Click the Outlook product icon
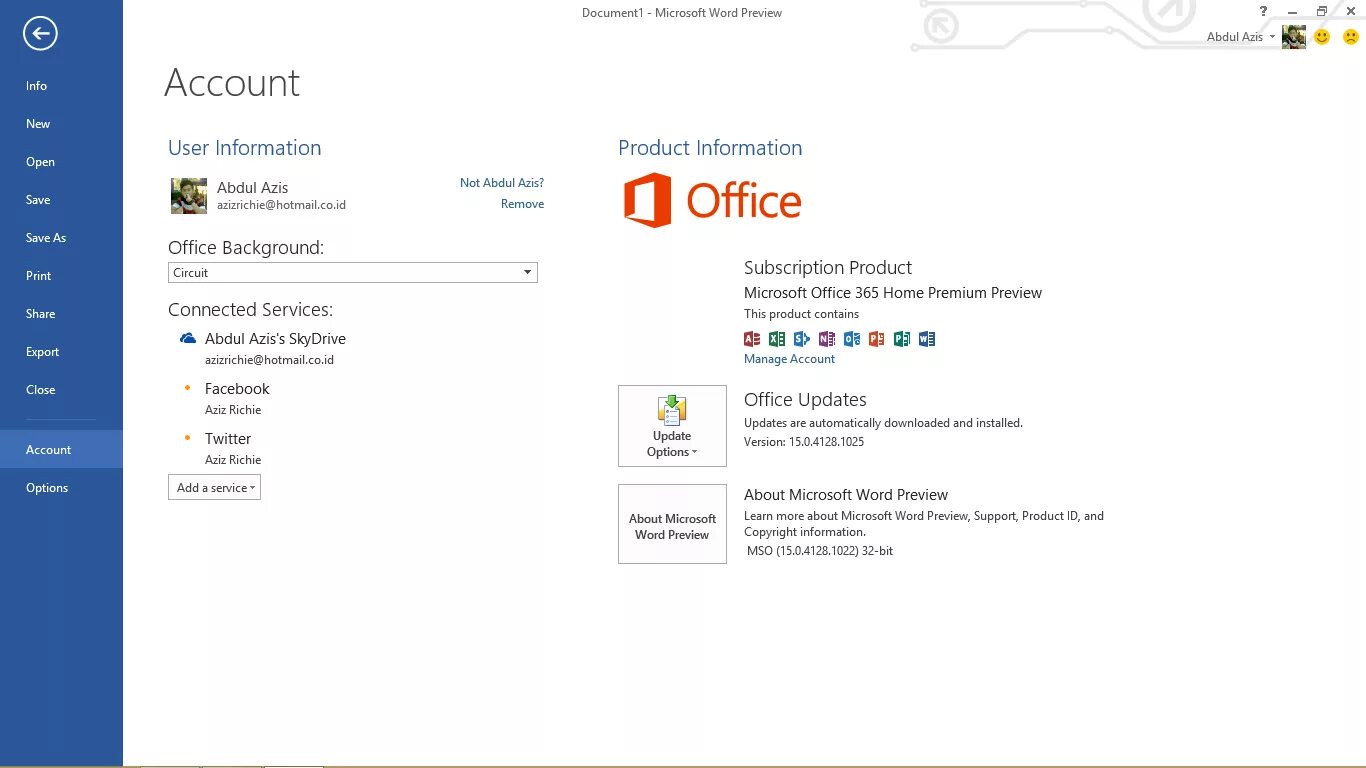This screenshot has height=768, width=1366. point(852,339)
